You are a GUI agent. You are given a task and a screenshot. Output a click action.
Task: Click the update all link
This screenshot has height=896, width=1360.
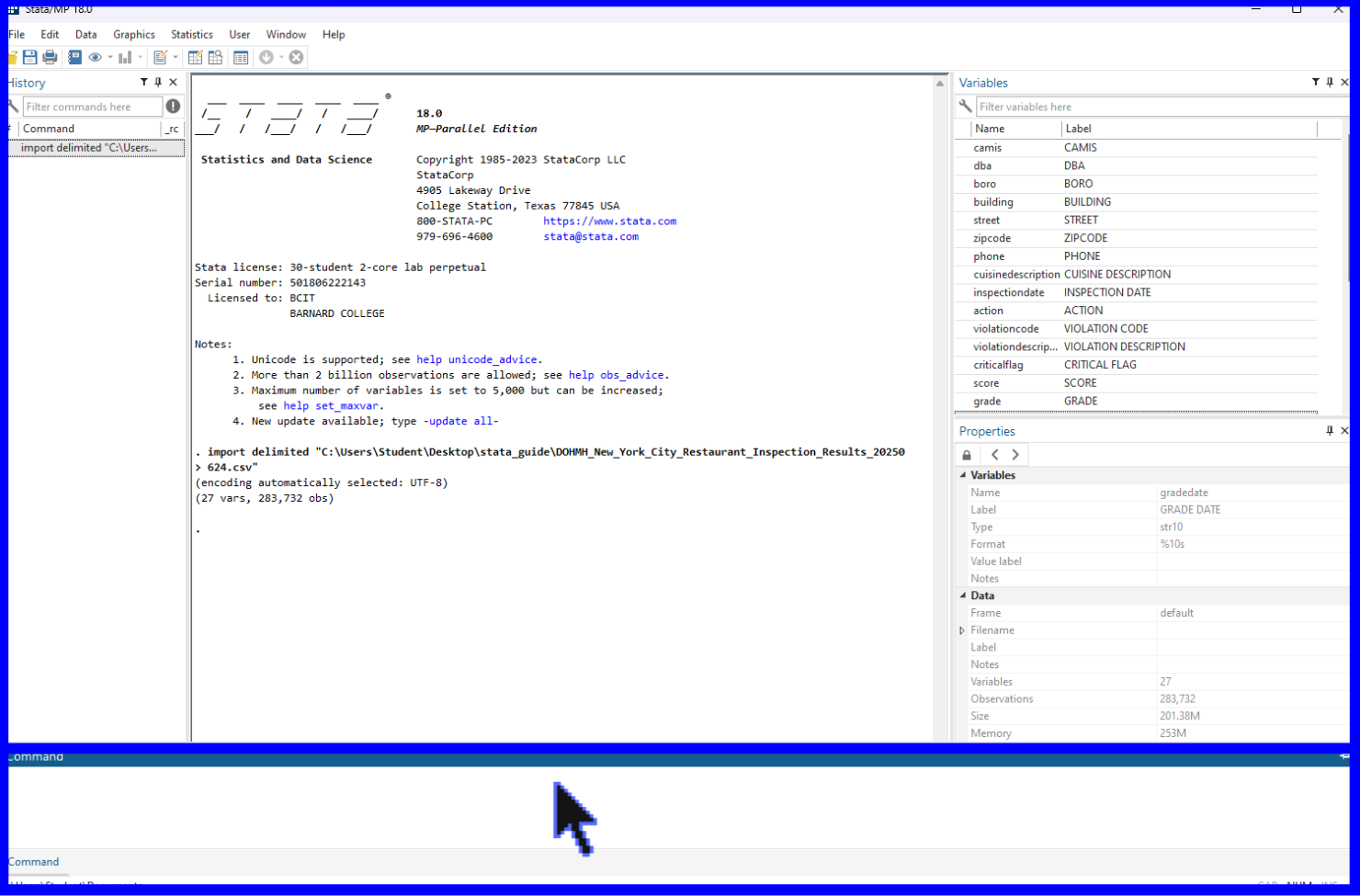click(463, 422)
